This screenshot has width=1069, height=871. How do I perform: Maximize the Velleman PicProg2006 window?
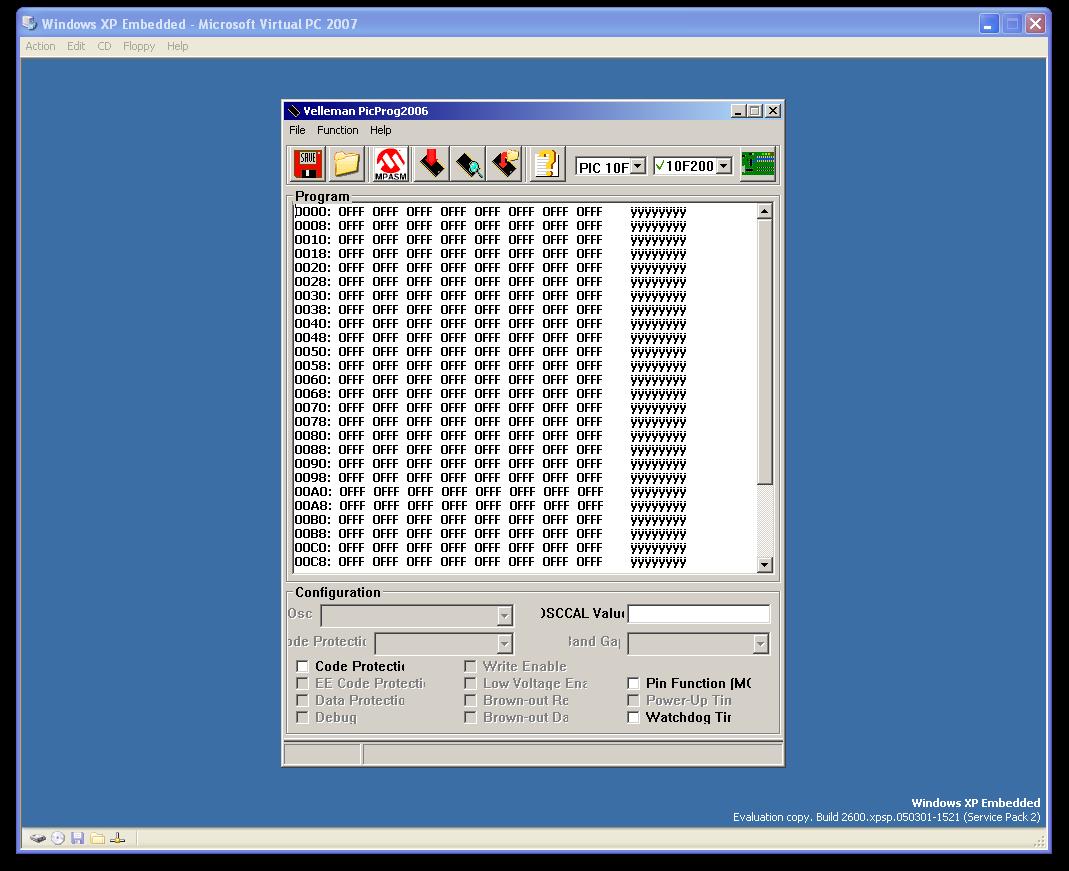click(x=754, y=111)
